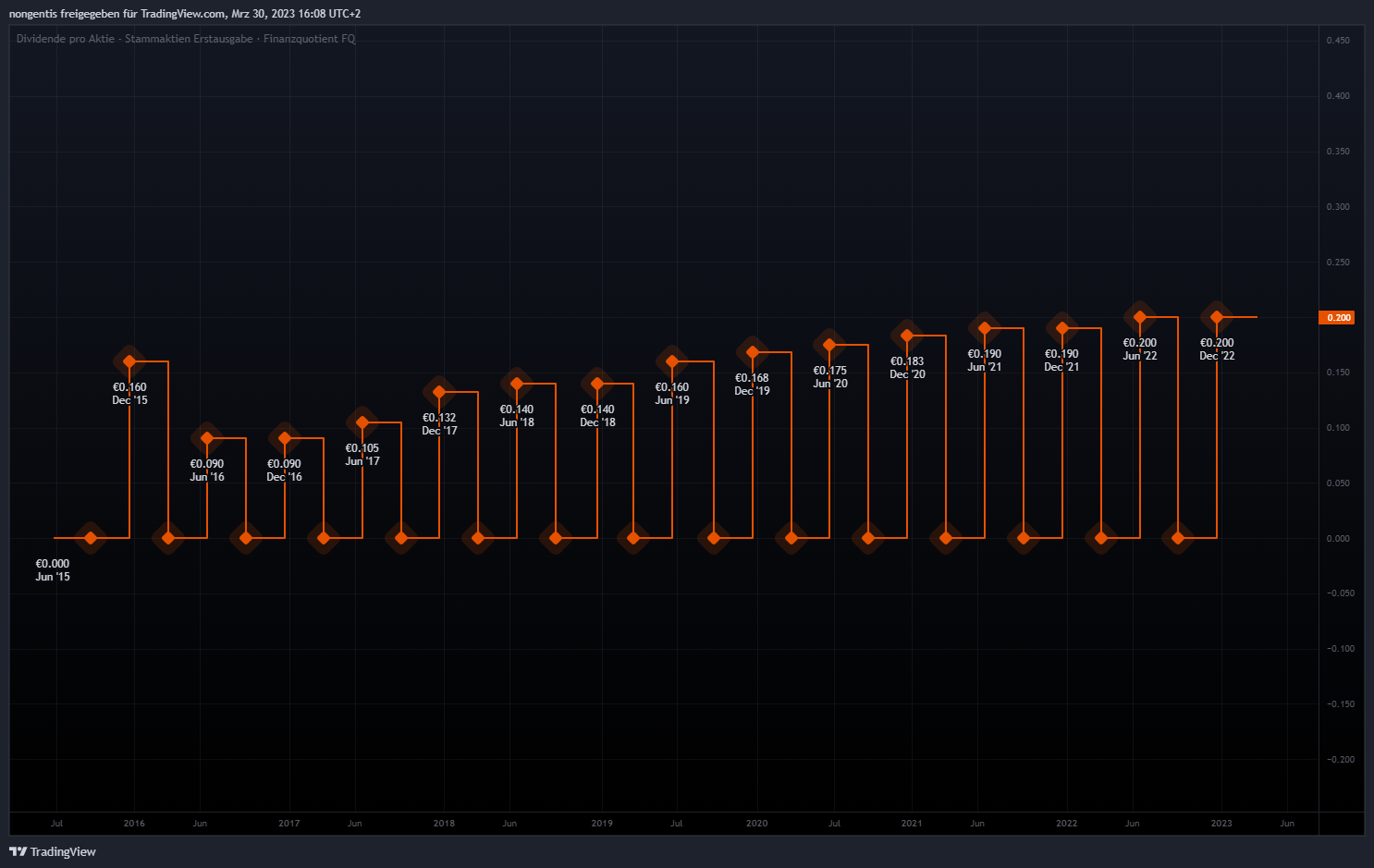Select the Dec '20 €0.183 diamond marker
Viewport: 1374px width, 868px height.
tap(907, 336)
